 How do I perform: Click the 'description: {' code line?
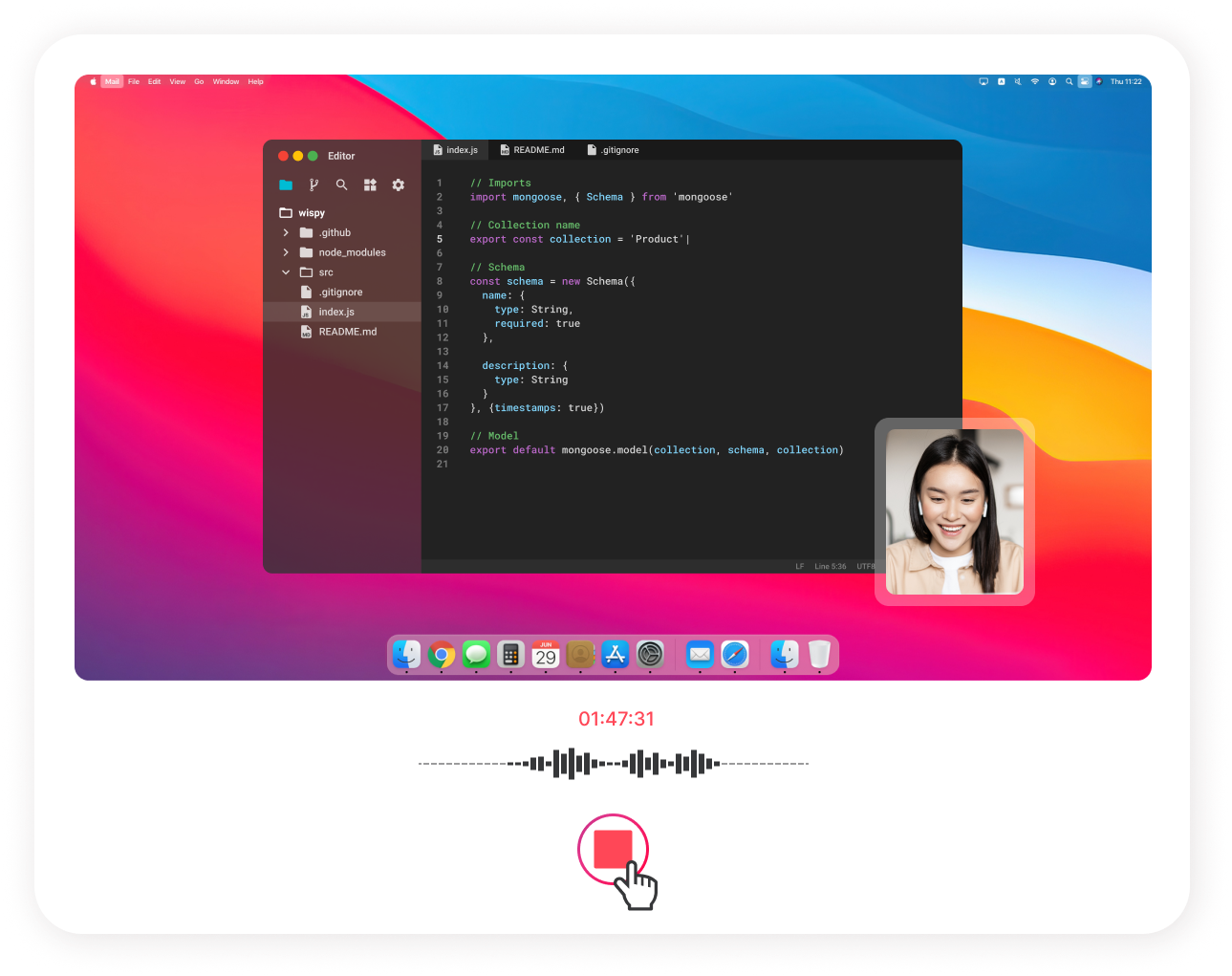[525, 366]
